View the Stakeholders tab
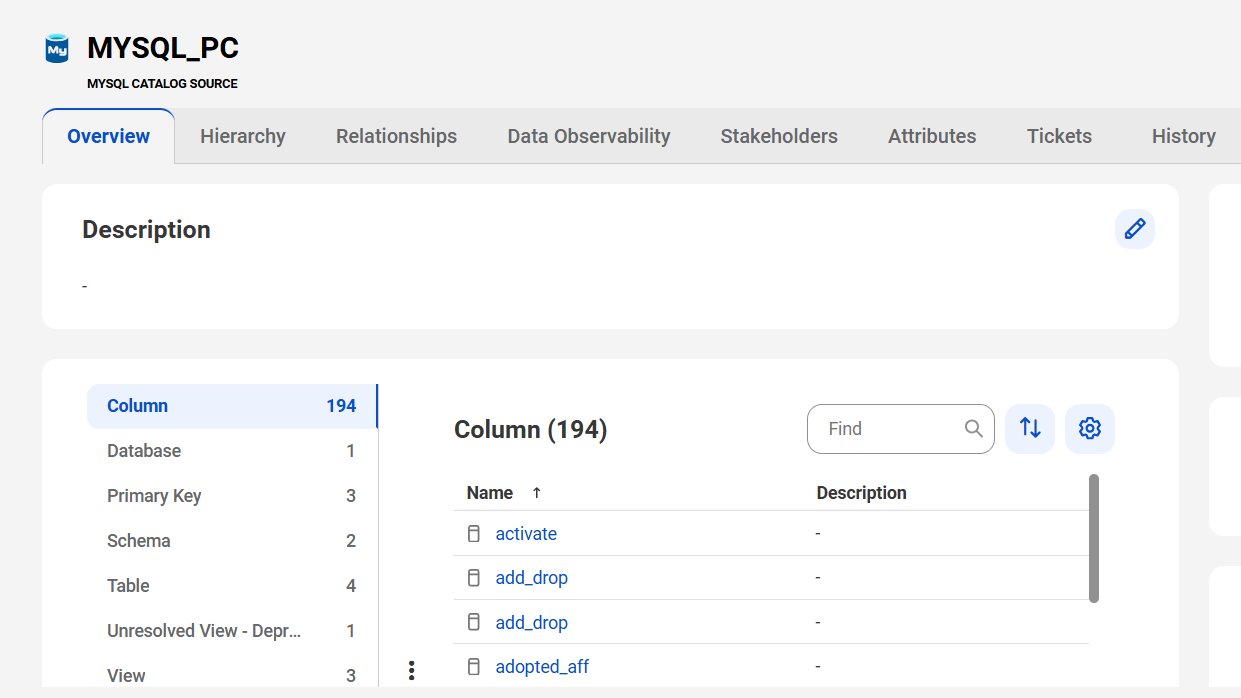1241x698 pixels. [779, 136]
